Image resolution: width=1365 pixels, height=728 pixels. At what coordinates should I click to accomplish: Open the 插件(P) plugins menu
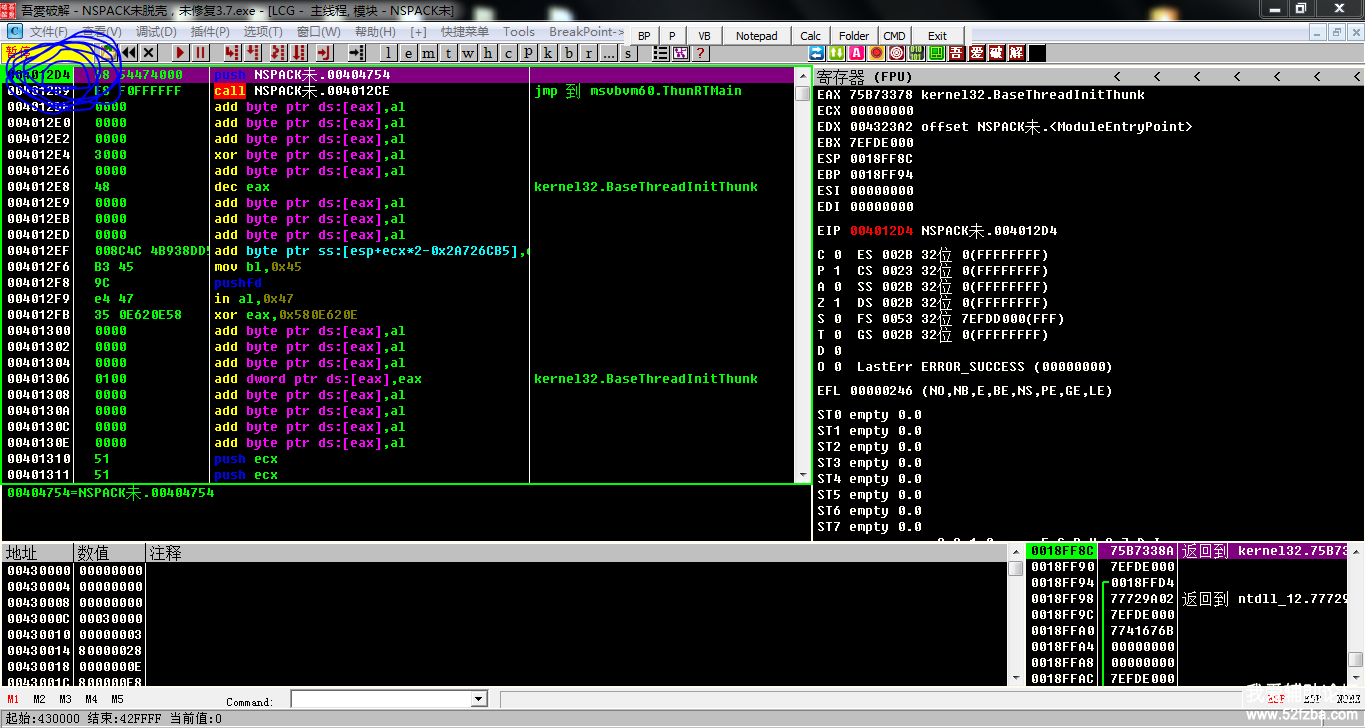(210, 32)
